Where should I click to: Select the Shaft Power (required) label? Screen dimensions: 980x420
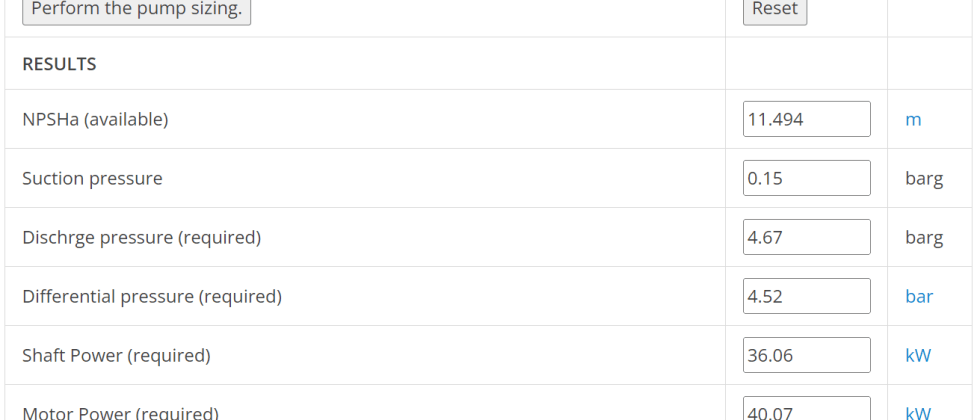(x=116, y=356)
